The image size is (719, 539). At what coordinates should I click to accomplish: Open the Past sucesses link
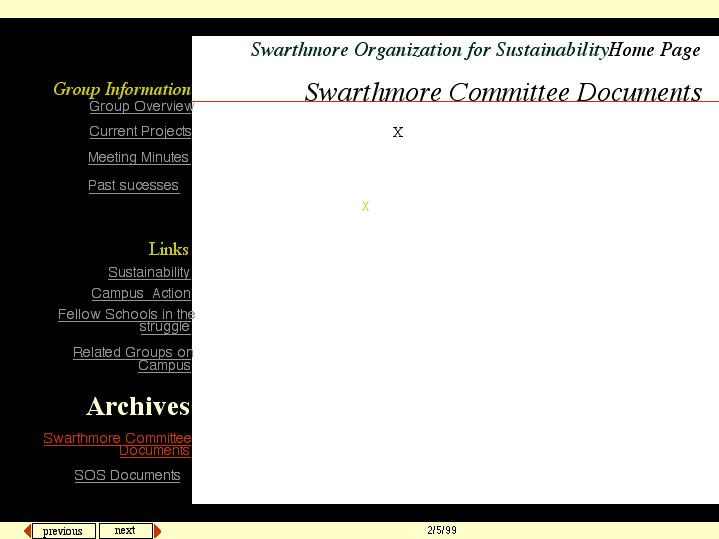point(133,185)
